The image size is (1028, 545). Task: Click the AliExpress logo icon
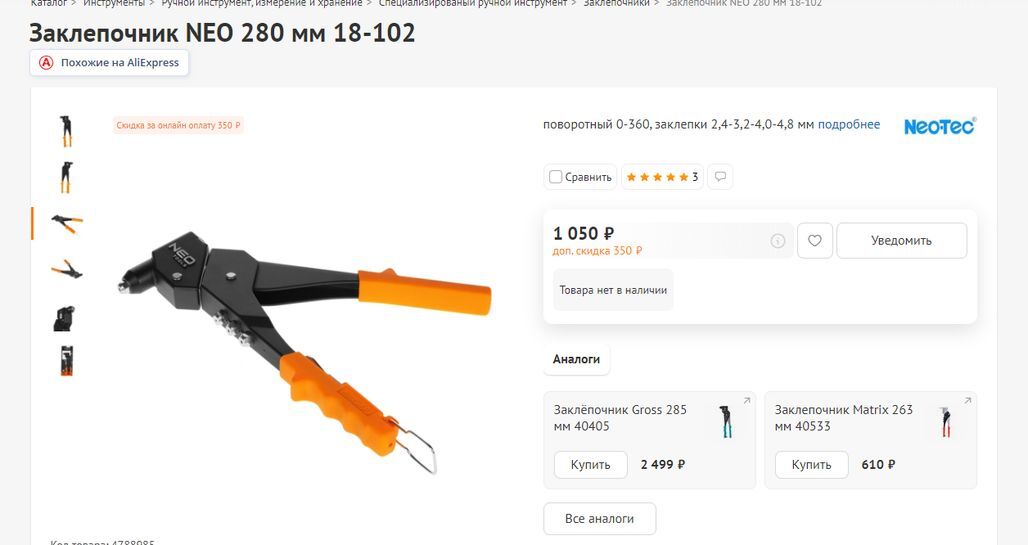coord(46,63)
